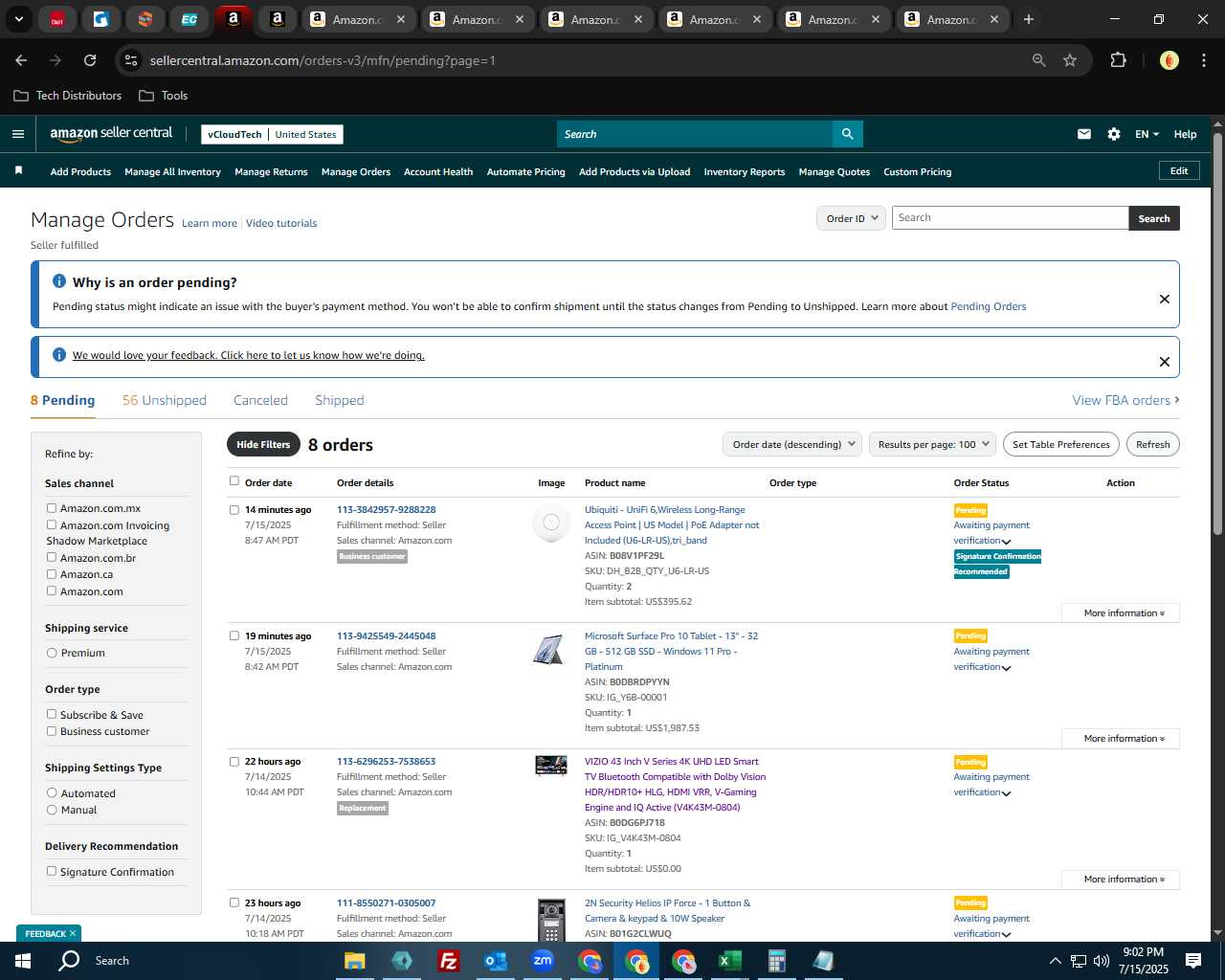Open the Windows Start menu
Viewport: 1225px width, 980px height.
[x=23, y=961]
